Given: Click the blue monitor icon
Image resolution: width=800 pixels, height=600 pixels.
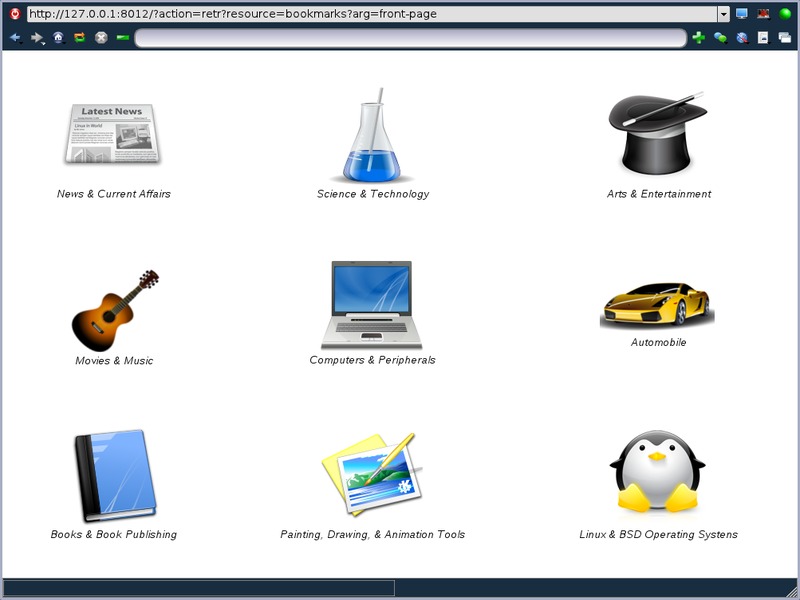Looking at the screenshot, I should point(741,14).
